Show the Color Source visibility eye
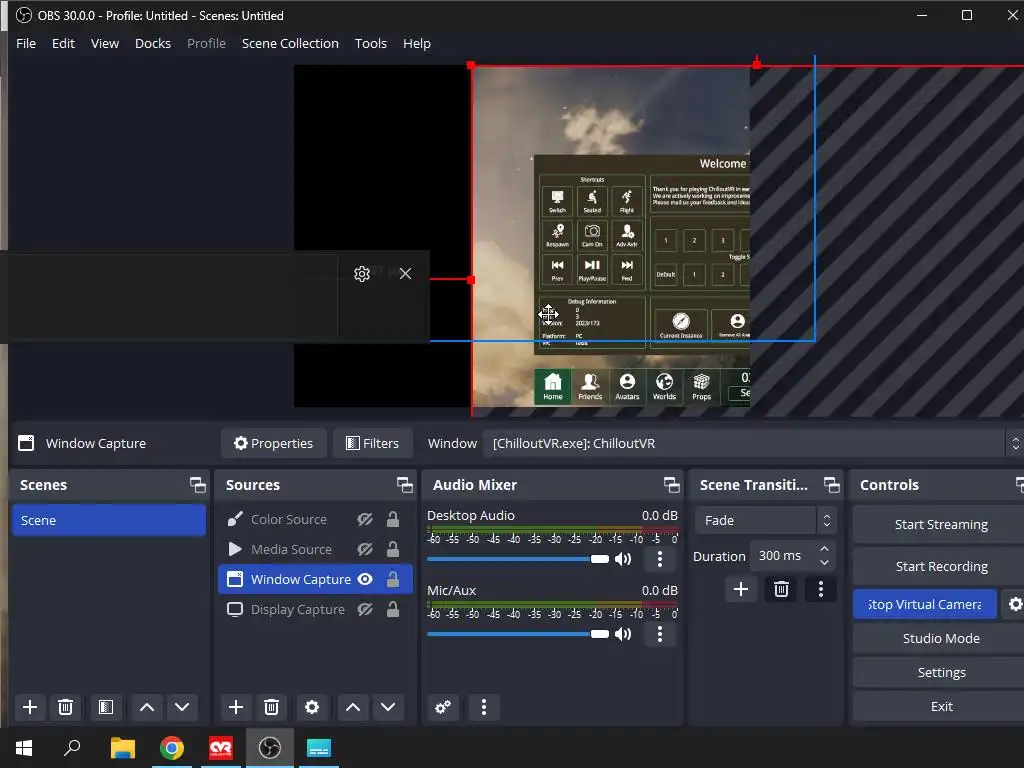 [365, 520]
